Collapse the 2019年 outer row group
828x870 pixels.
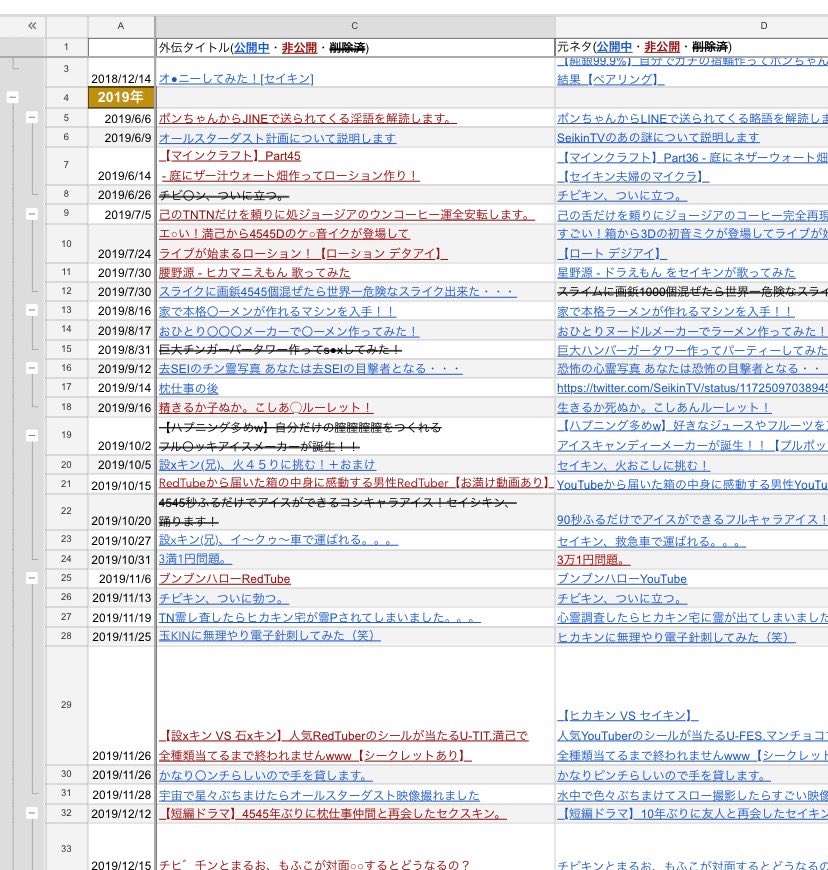[12, 98]
